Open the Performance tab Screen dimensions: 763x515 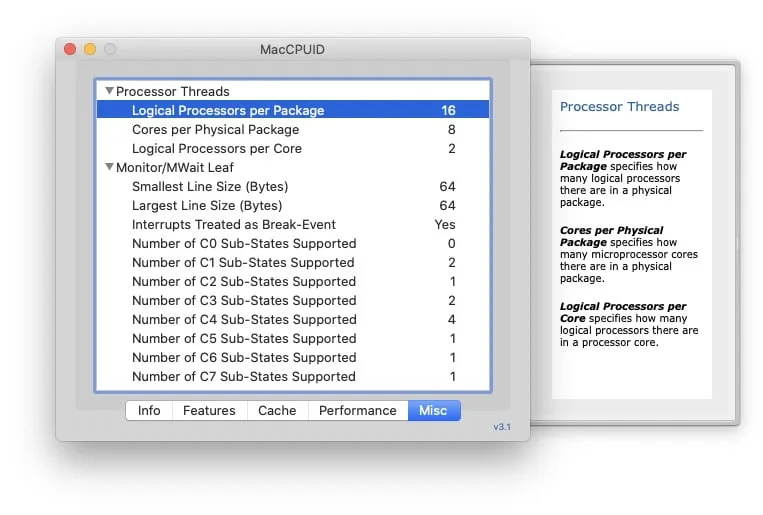click(x=358, y=410)
